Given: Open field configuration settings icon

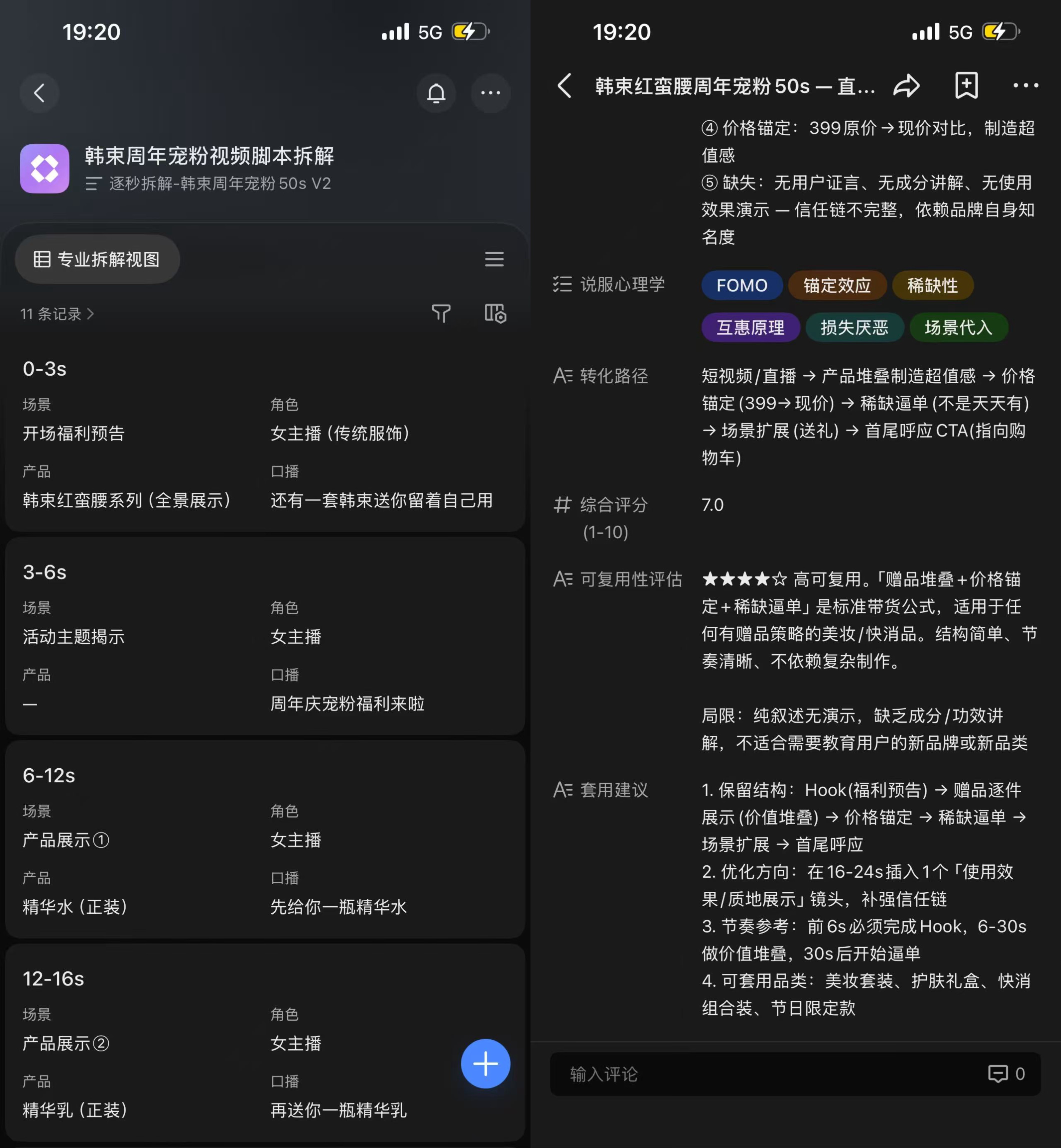Looking at the screenshot, I should (x=495, y=314).
